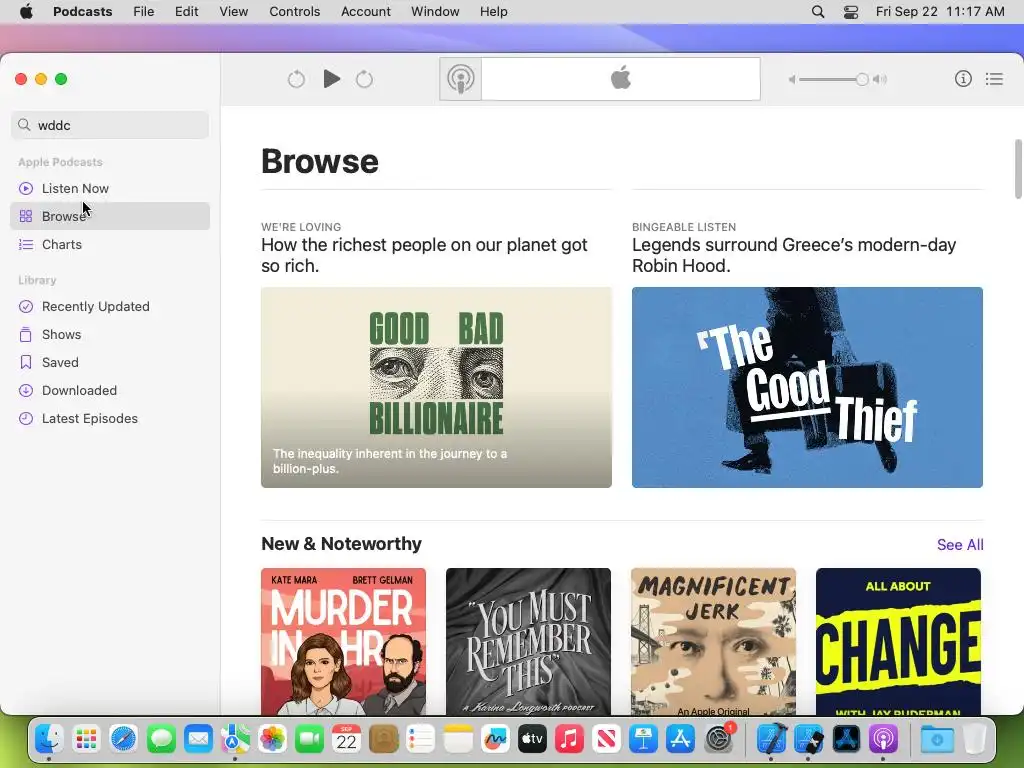Open You Must Remember This podcast

[x=528, y=641]
